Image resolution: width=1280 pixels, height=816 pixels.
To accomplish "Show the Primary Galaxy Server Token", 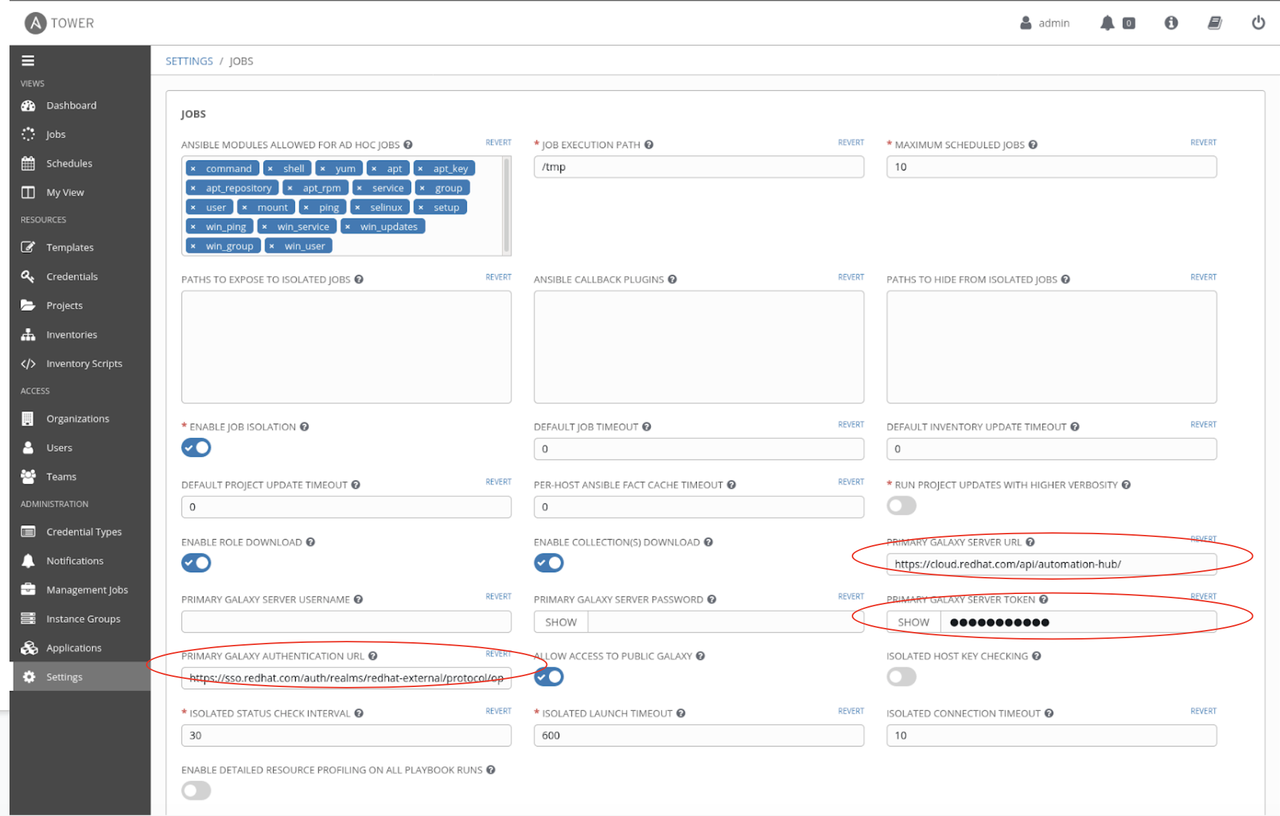I will point(913,622).
